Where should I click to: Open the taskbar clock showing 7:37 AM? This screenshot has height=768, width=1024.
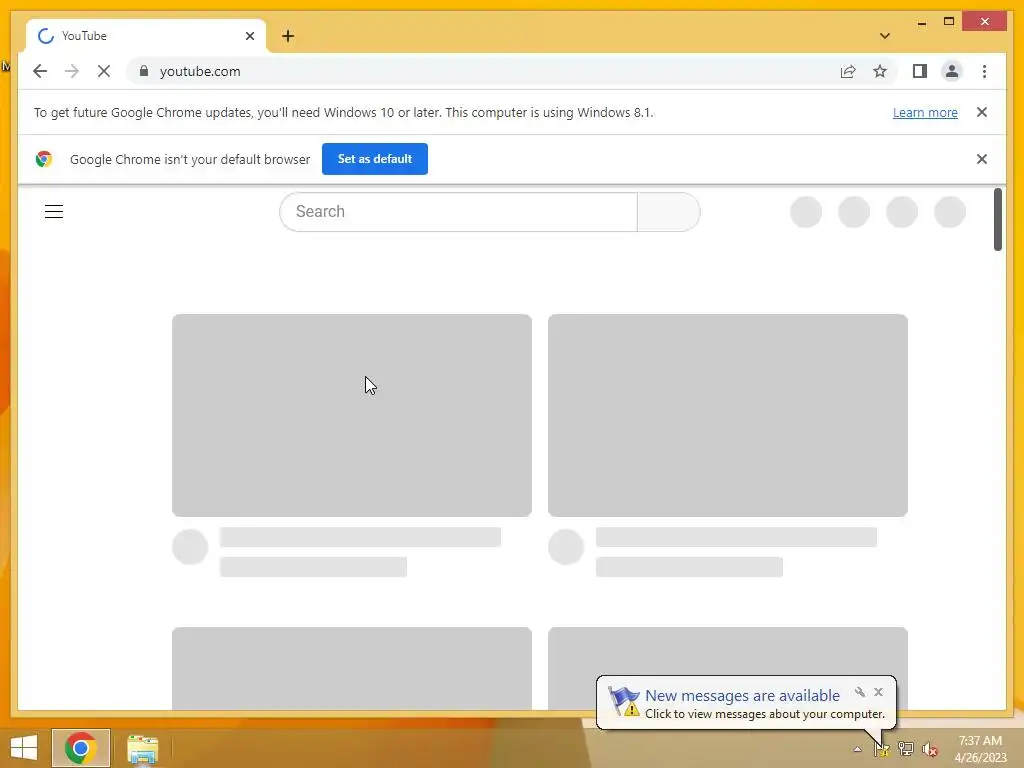[980, 748]
